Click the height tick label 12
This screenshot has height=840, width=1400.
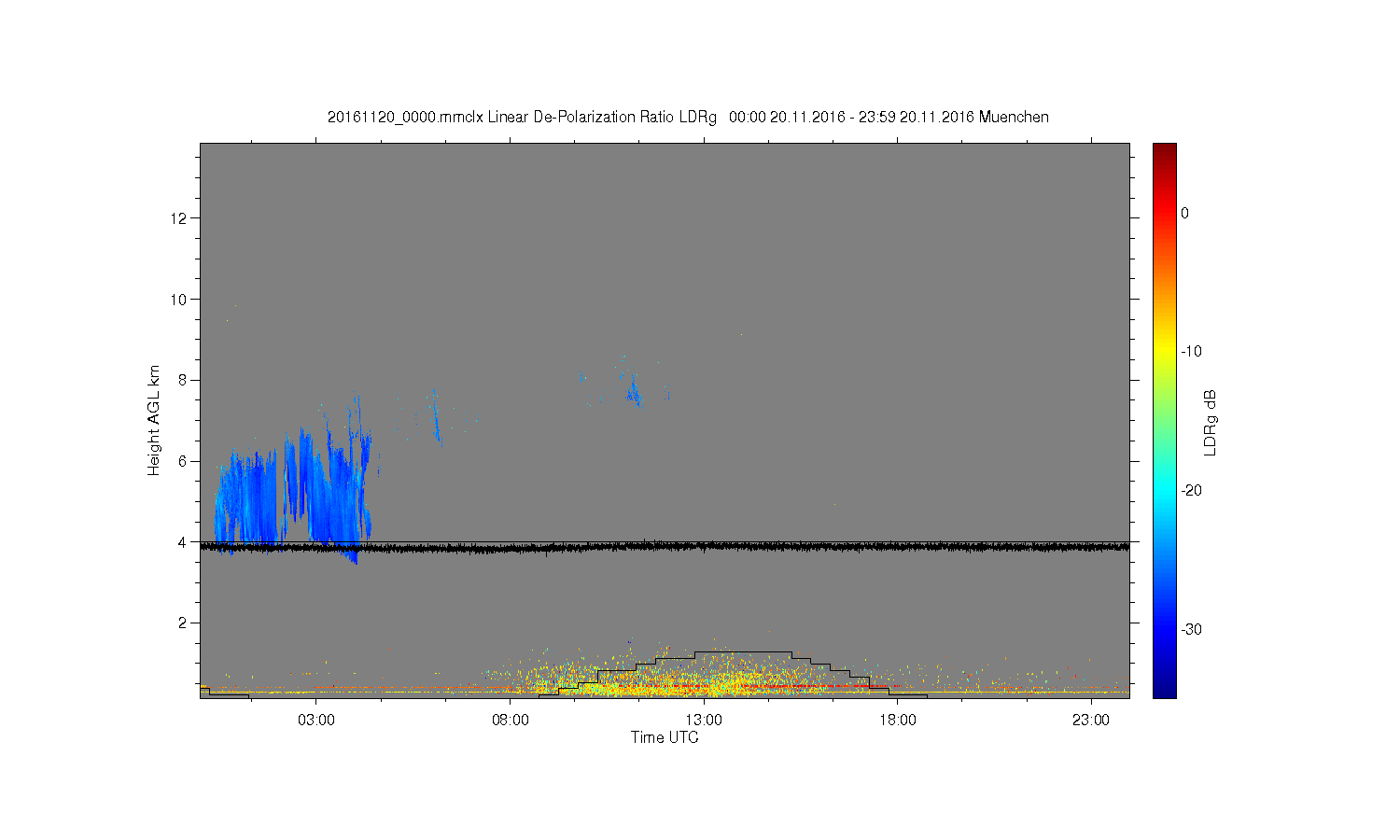[x=180, y=218]
